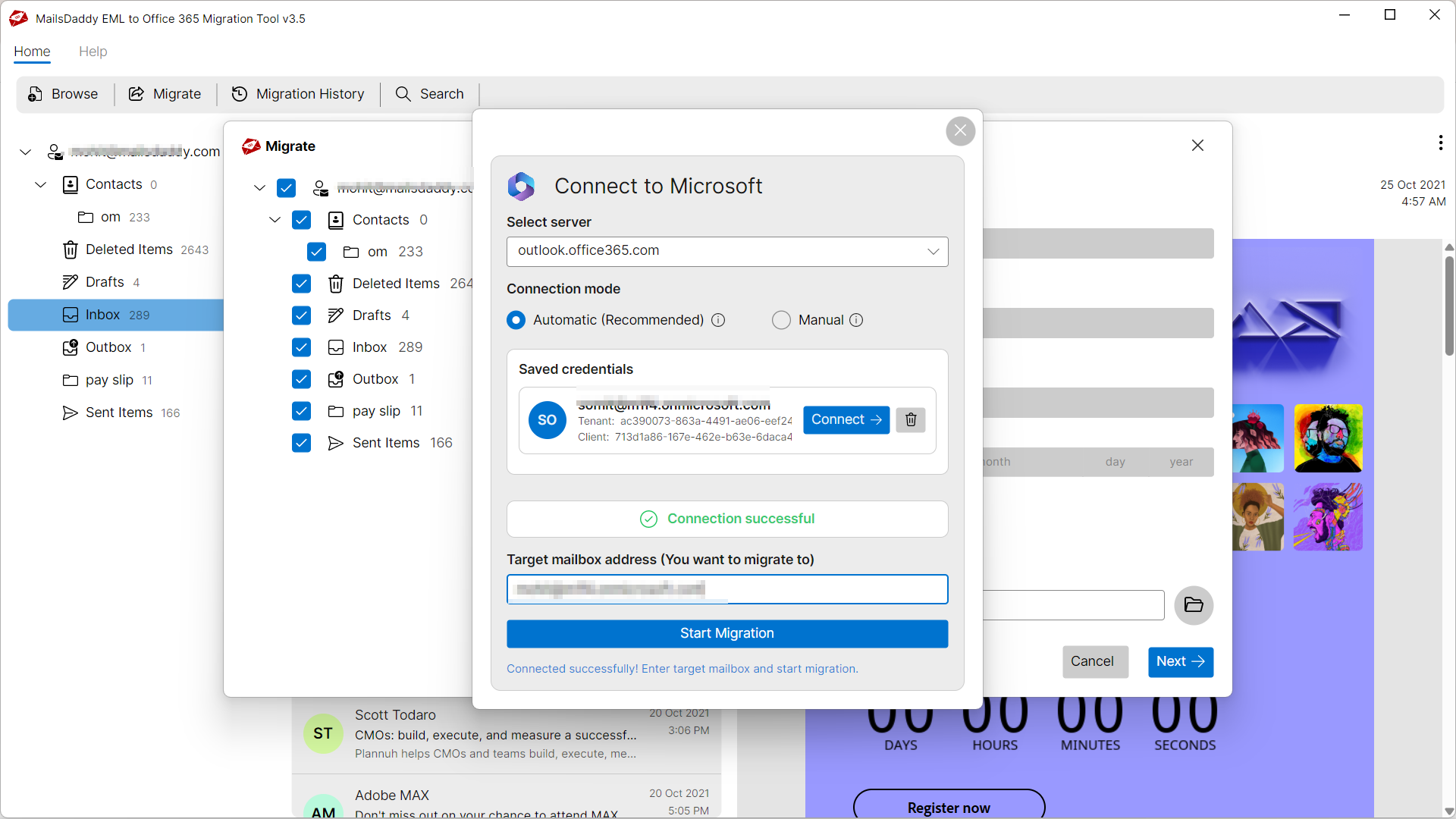Click Connect to Microsoft 365 logo

(x=521, y=186)
